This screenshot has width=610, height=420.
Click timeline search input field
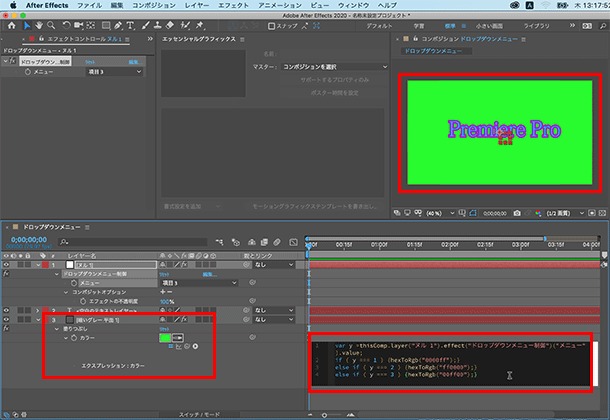pos(133,242)
